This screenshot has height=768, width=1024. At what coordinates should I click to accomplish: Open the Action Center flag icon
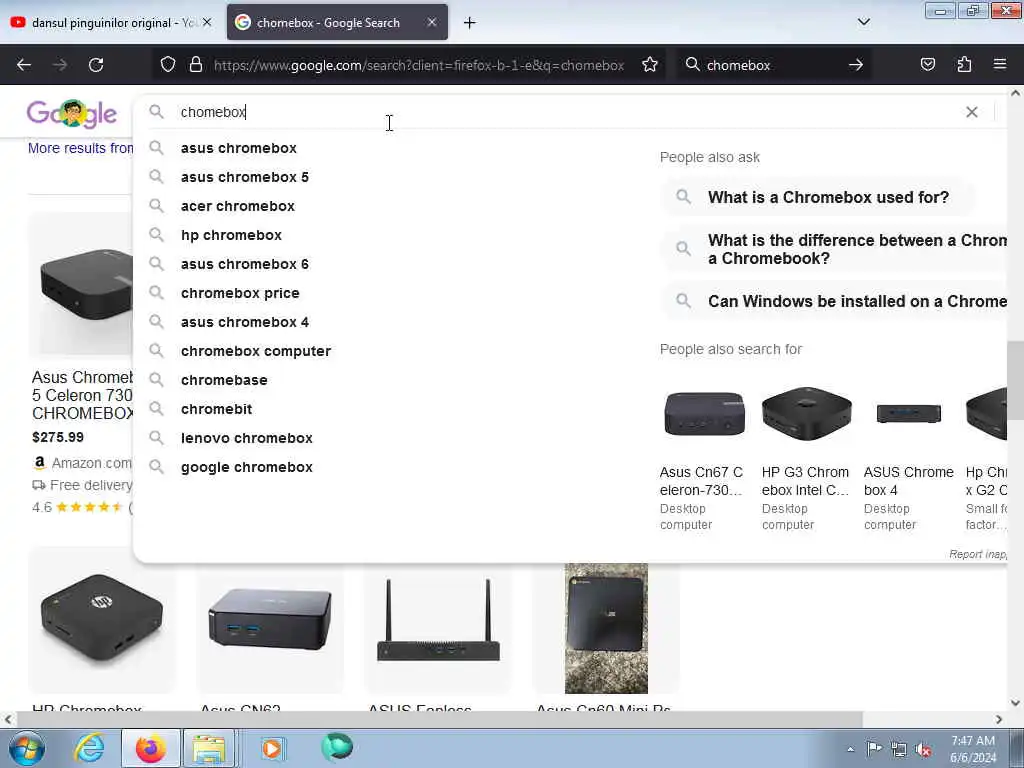pyautogui.click(x=874, y=748)
